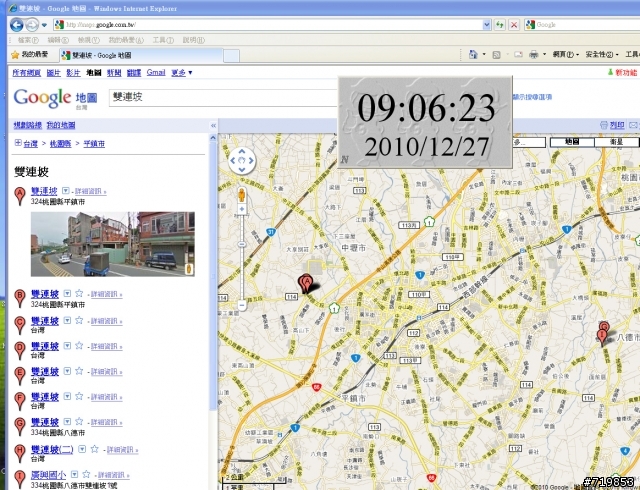Screen dimensions: 640x490
Task: Open the Street View thumbnail of result A
Action: point(113,244)
